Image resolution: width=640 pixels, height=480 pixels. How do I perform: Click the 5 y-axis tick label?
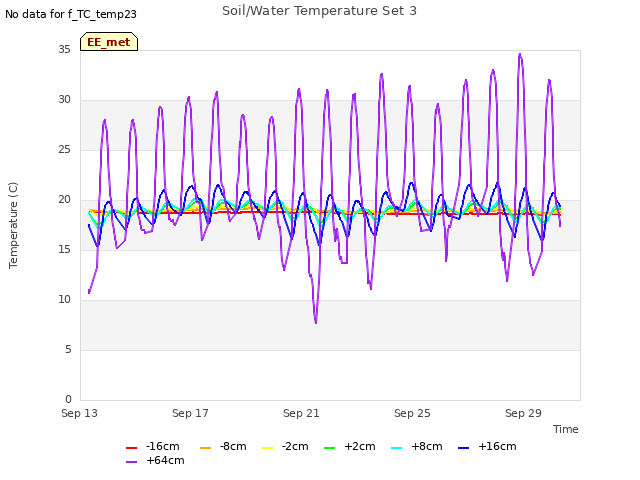click(68, 349)
